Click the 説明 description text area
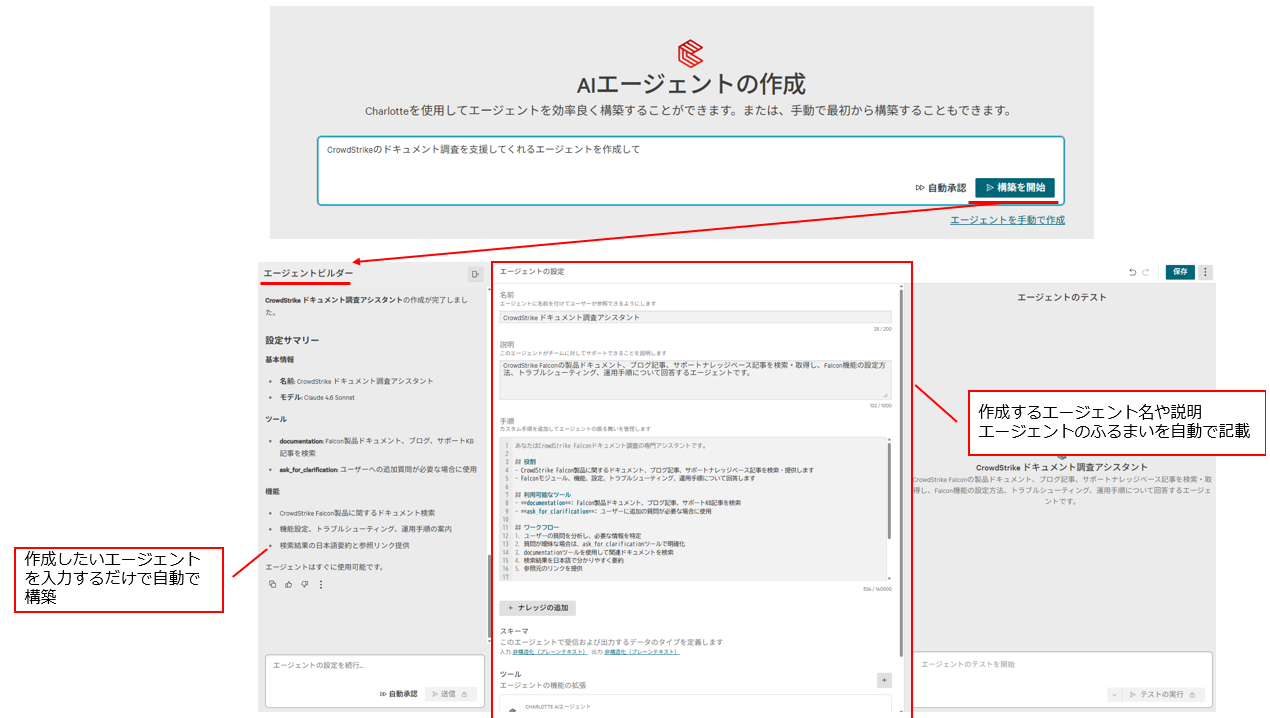Viewport: 1270px width, 718px height. point(695,380)
